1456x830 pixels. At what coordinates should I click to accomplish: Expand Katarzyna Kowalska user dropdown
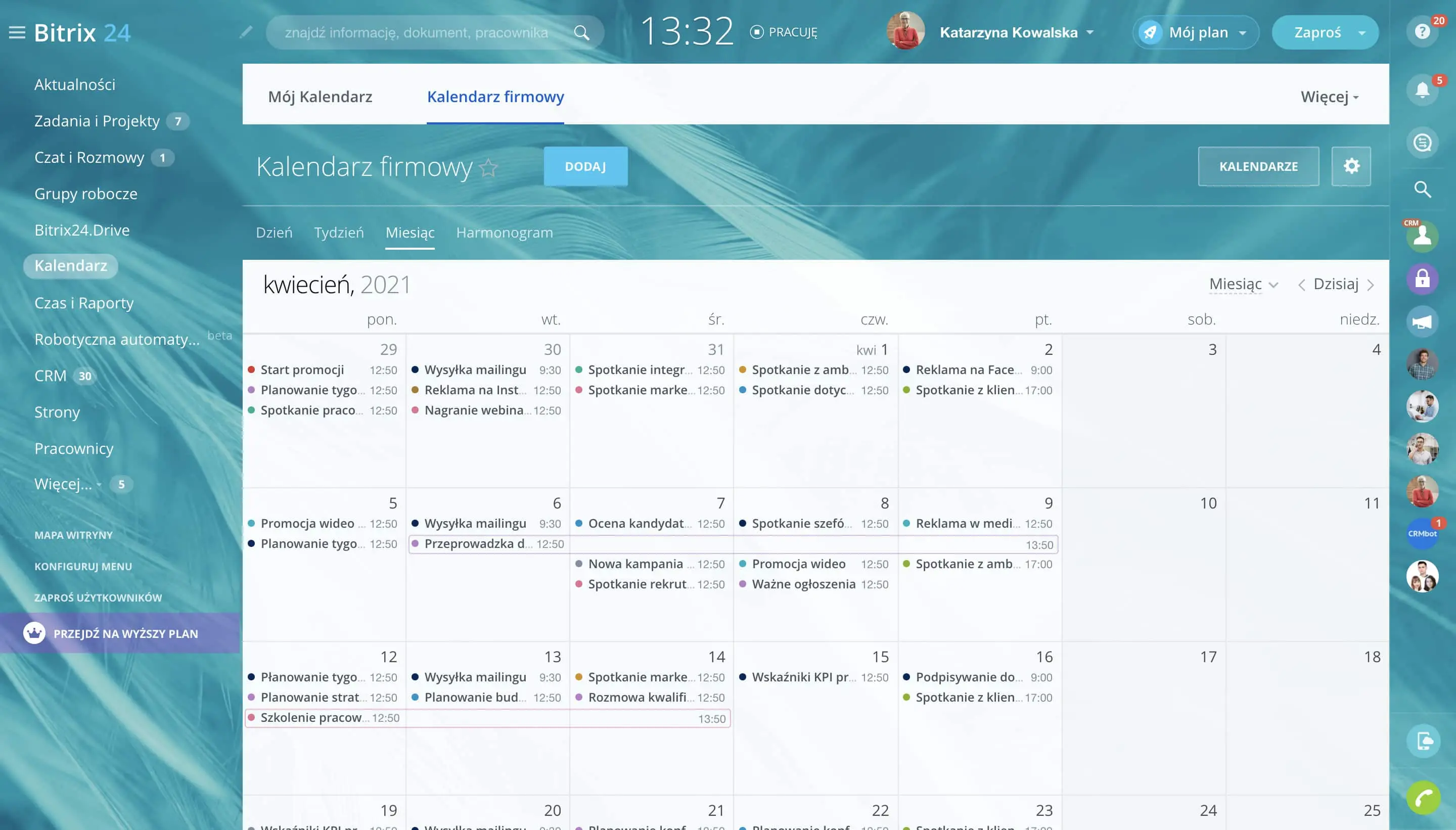1090,32
